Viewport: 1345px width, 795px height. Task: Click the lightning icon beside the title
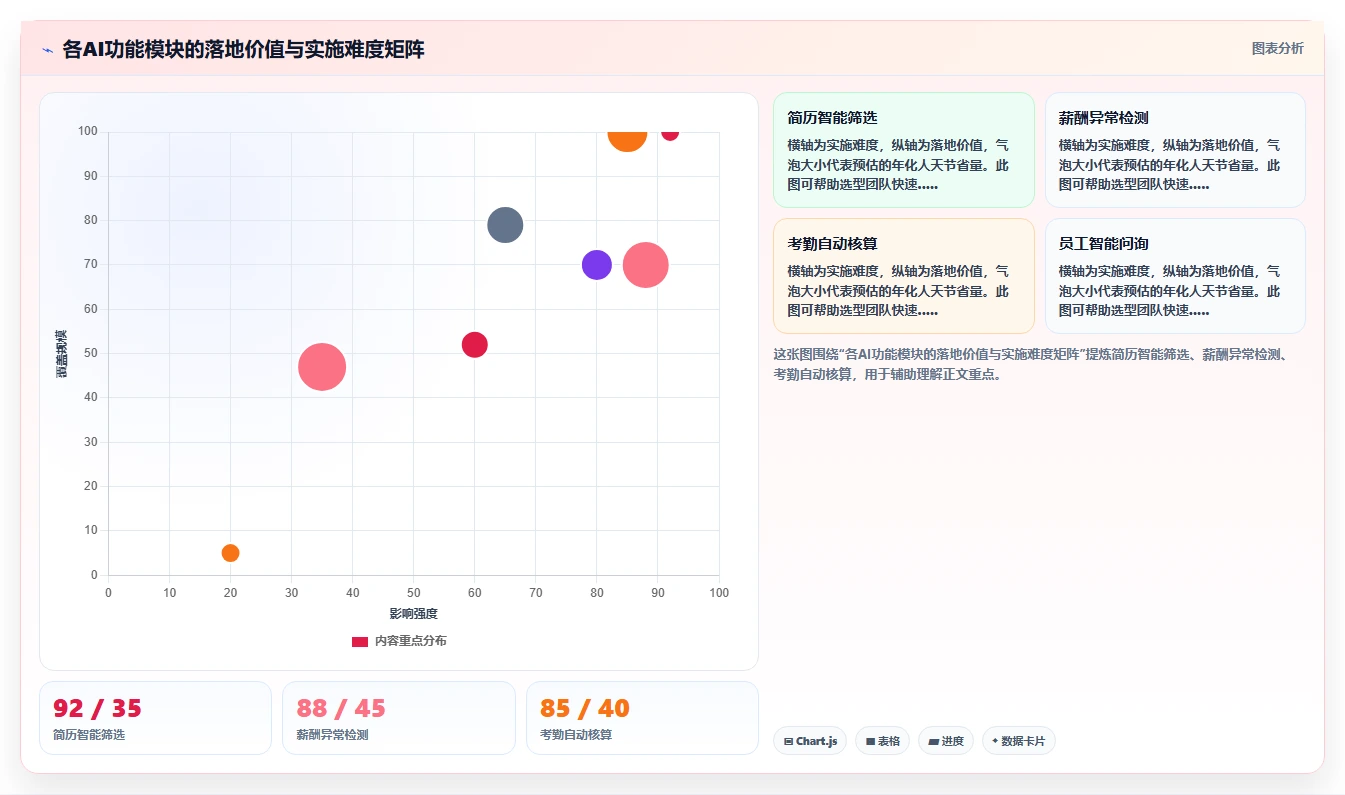pos(47,50)
